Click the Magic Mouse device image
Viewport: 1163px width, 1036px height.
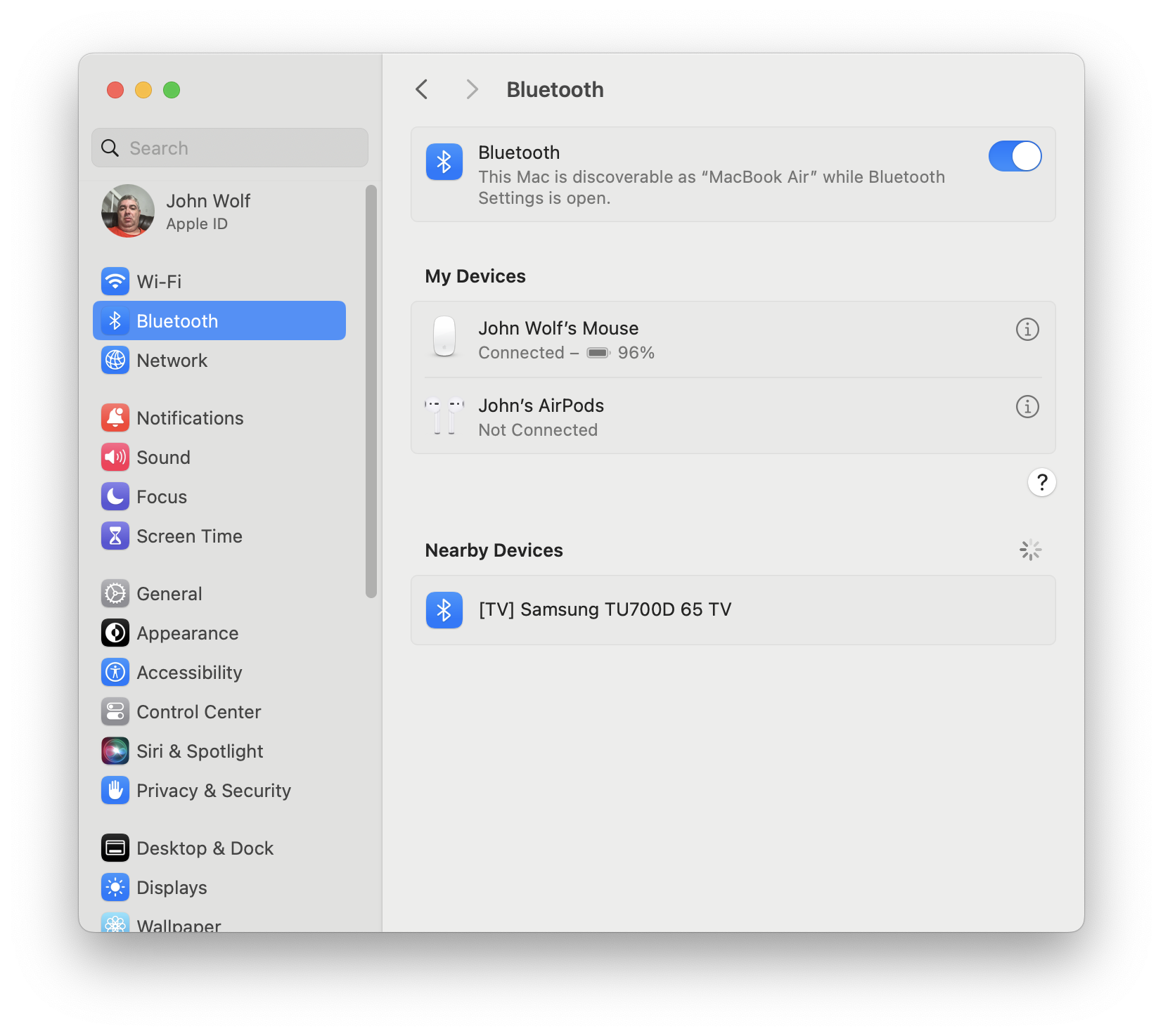(444, 336)
